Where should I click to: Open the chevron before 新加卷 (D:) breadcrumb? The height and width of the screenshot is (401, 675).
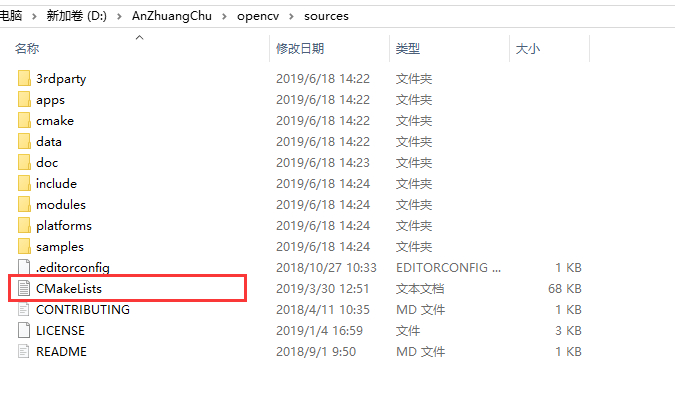coord(34,16)
